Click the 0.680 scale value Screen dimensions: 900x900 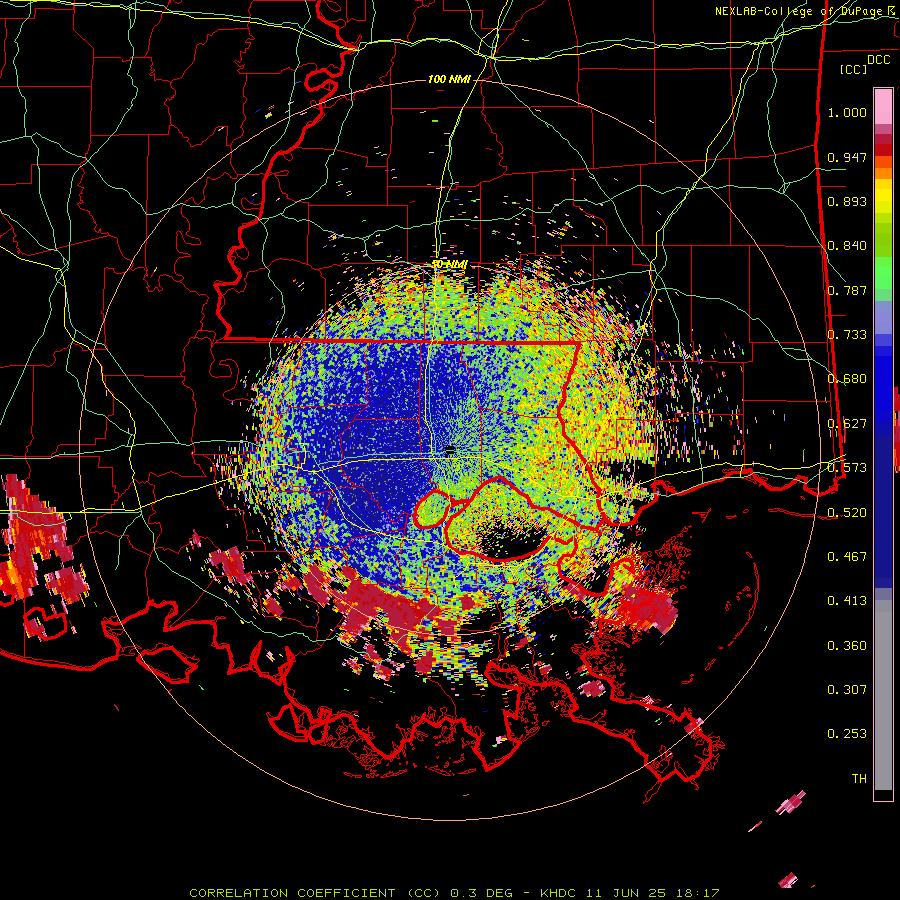(x=847, y=379)
